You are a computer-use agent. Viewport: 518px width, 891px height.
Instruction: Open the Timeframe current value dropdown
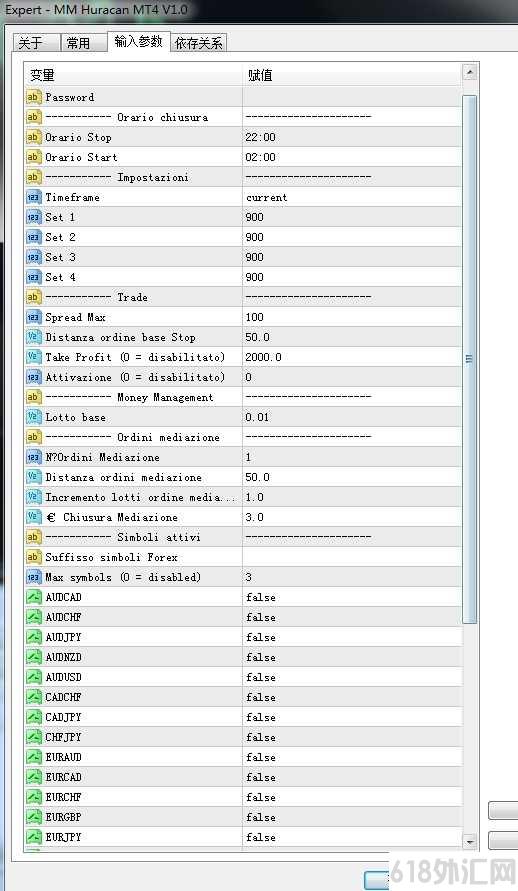[x=352, y=197]
